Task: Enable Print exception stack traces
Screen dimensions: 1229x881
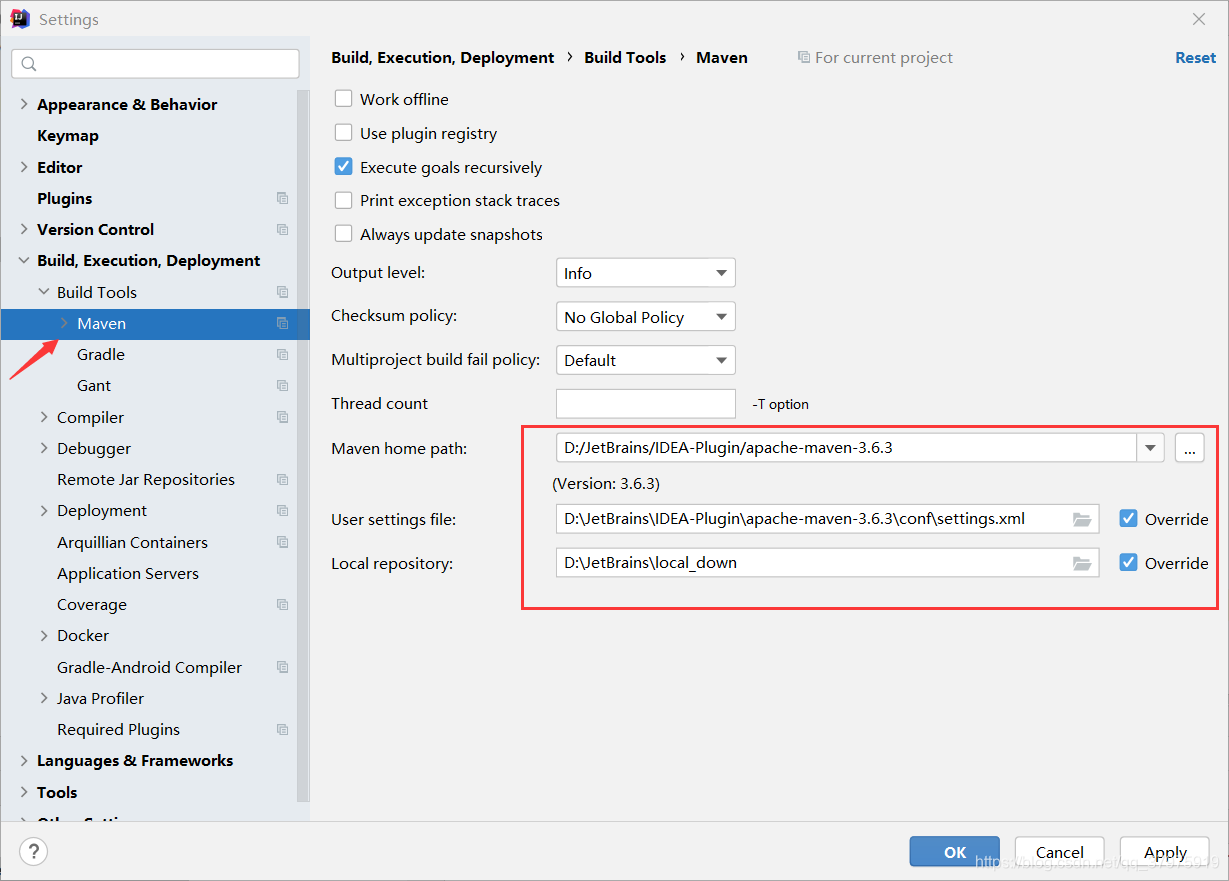Action: coord(343,200)
